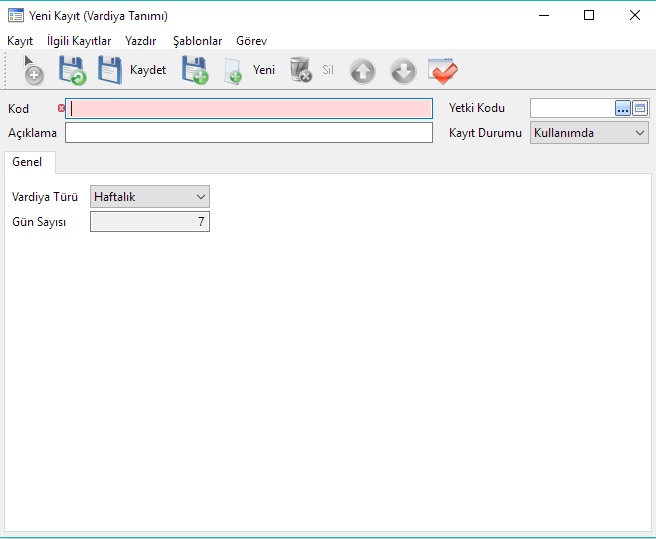Click the cursor-with-plus icon in toolbar
Image resolution: width=656 pixels, height=539 pixels.
click(x=33, y=71)
